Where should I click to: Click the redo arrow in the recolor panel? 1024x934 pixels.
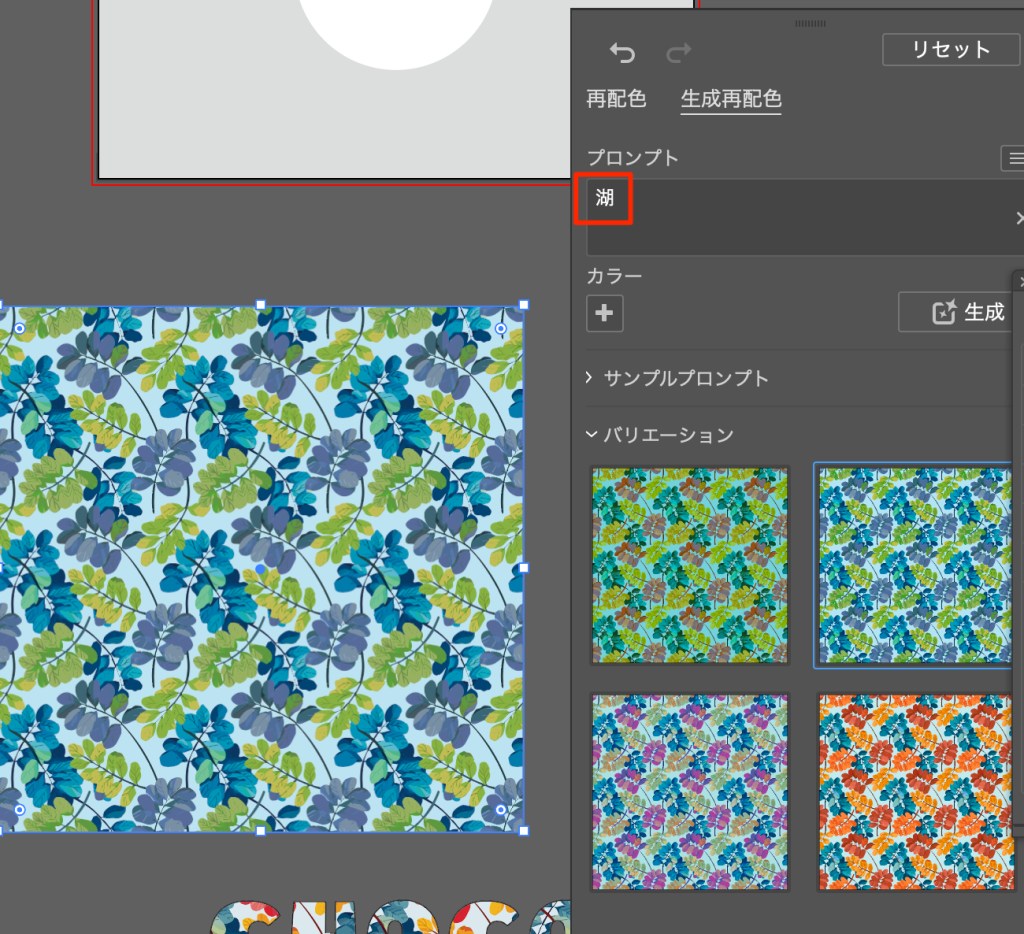point(679,53)
